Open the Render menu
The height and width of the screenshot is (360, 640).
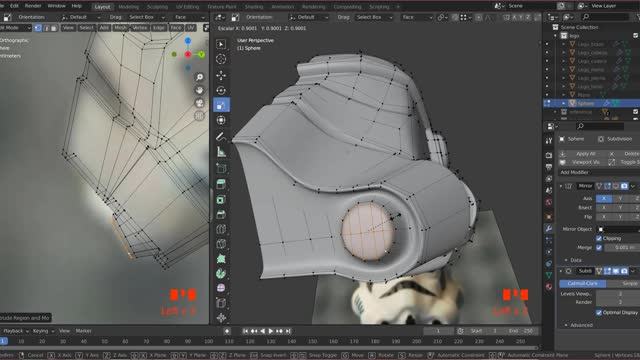coord(33,6)
